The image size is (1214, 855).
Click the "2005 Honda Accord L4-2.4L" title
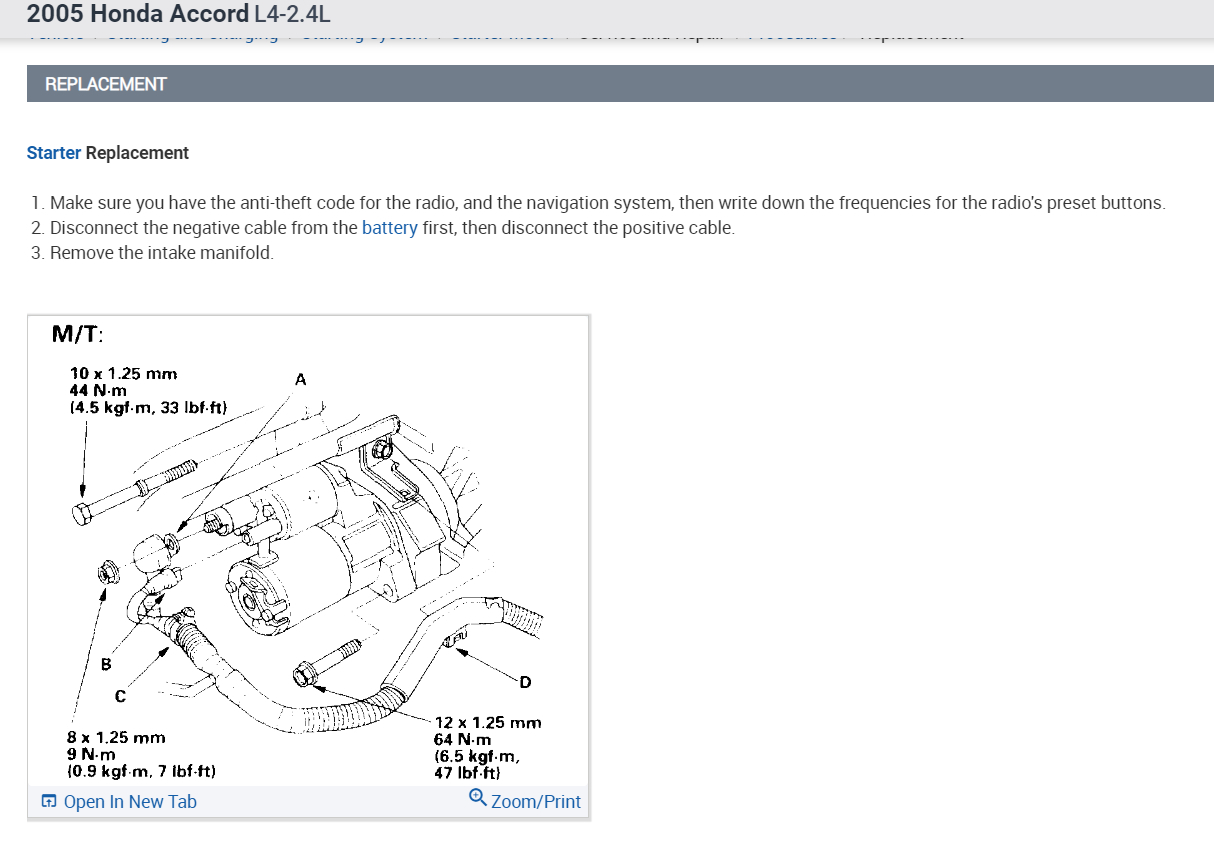click(x=179, y=14)
